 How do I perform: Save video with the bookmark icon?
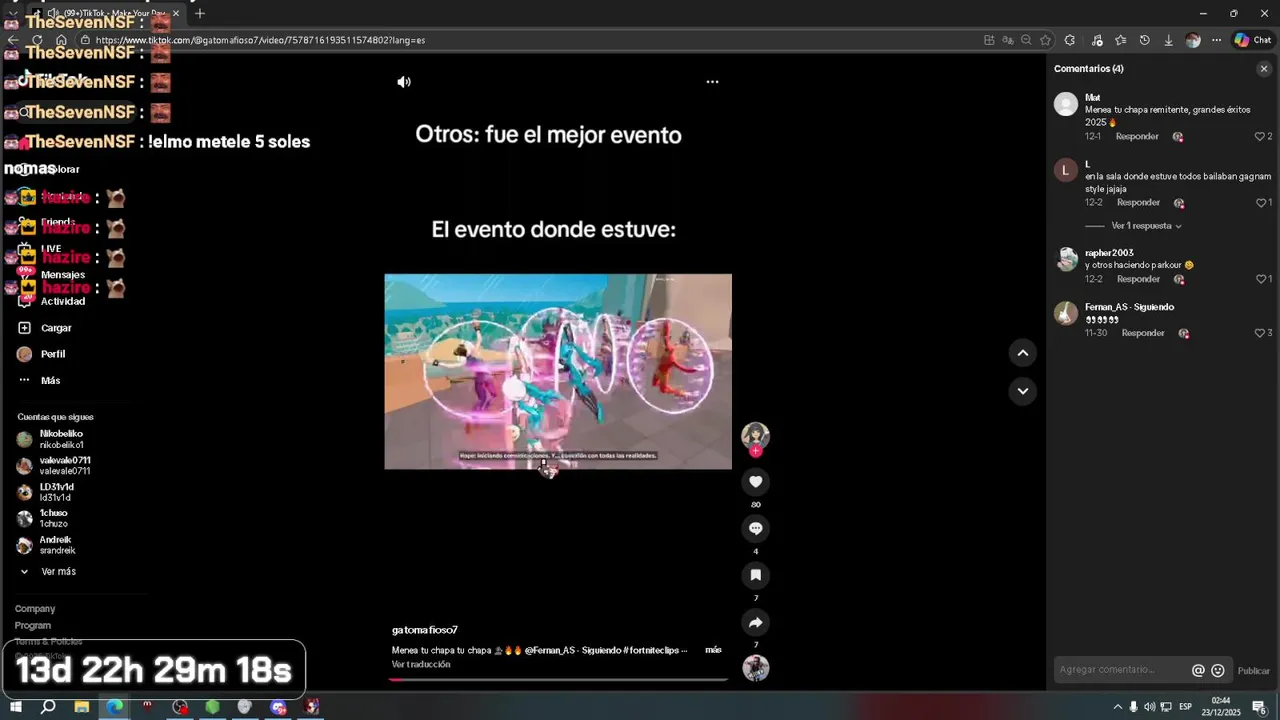[755, 575]
